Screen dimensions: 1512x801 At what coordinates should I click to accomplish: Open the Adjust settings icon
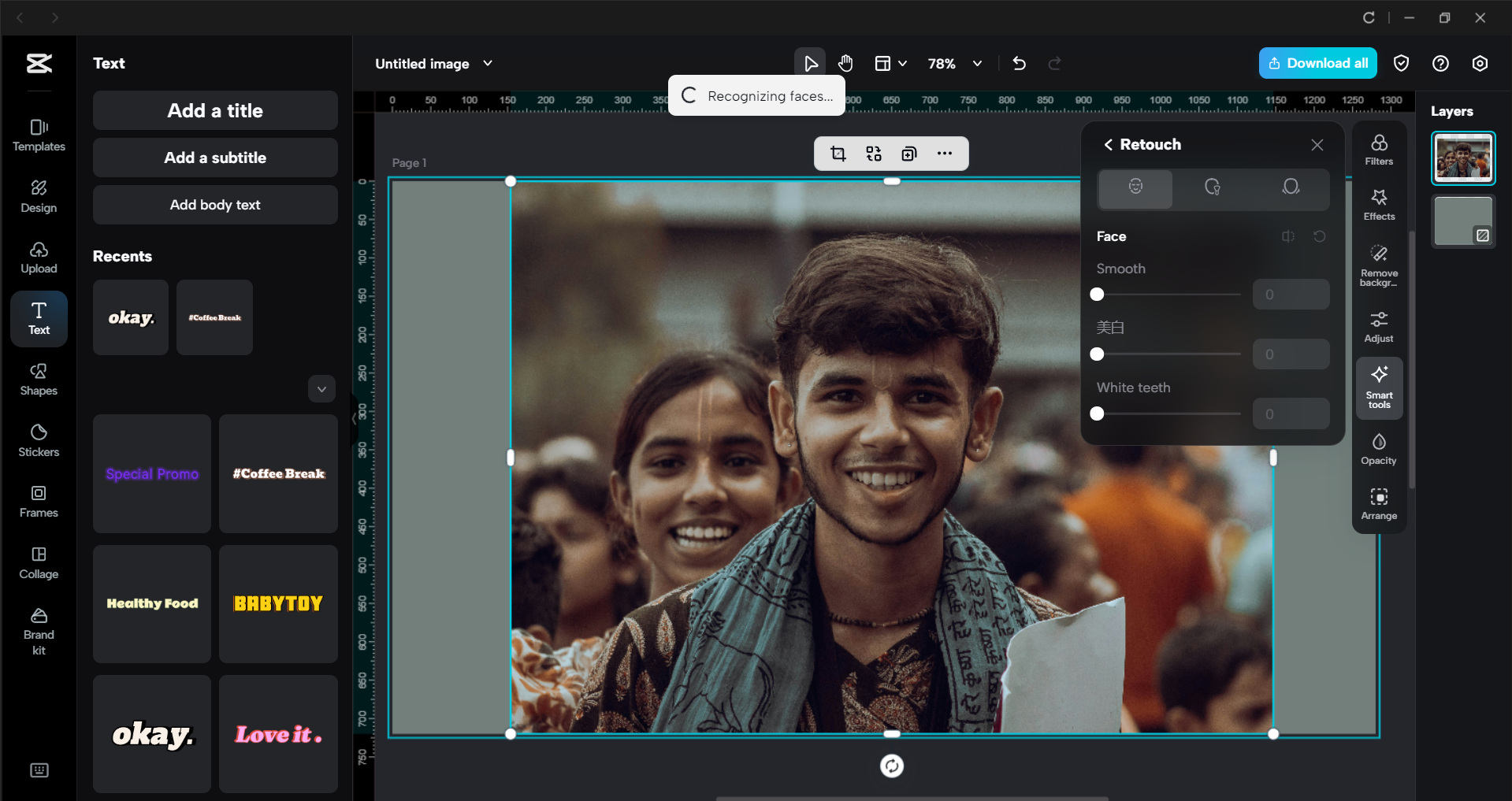pyautogui.click(x=1378, y=326)
